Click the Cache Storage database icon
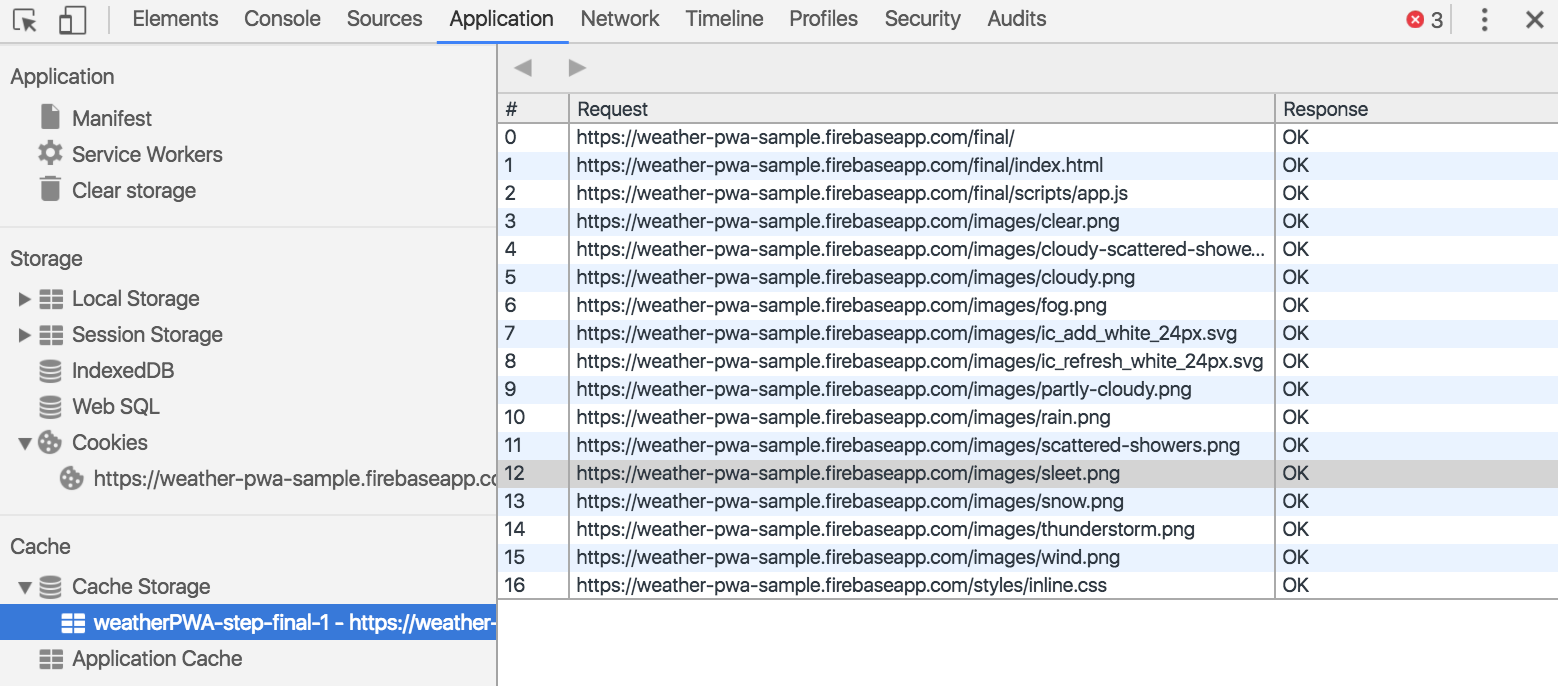Viewport: 1558px width, 686px height. pos(50,587)
